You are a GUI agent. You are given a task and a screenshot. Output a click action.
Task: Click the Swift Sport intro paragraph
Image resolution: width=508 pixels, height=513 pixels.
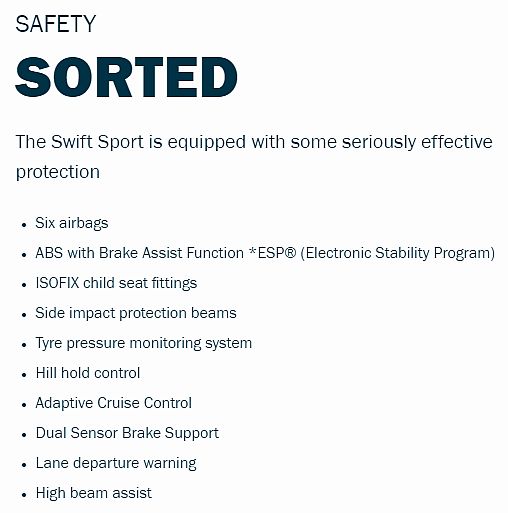tap(254, 157)
